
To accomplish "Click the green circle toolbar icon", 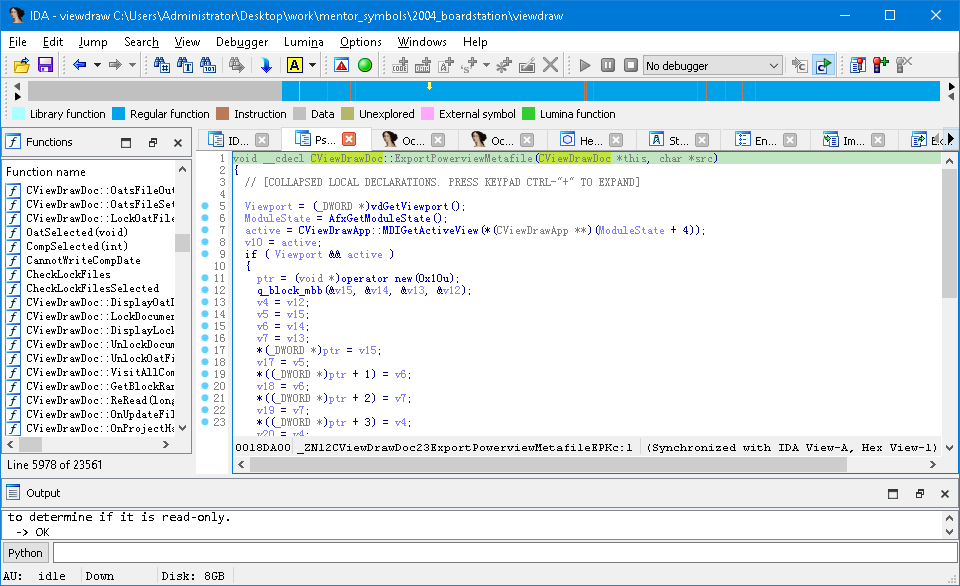I will tap(365, 65).
